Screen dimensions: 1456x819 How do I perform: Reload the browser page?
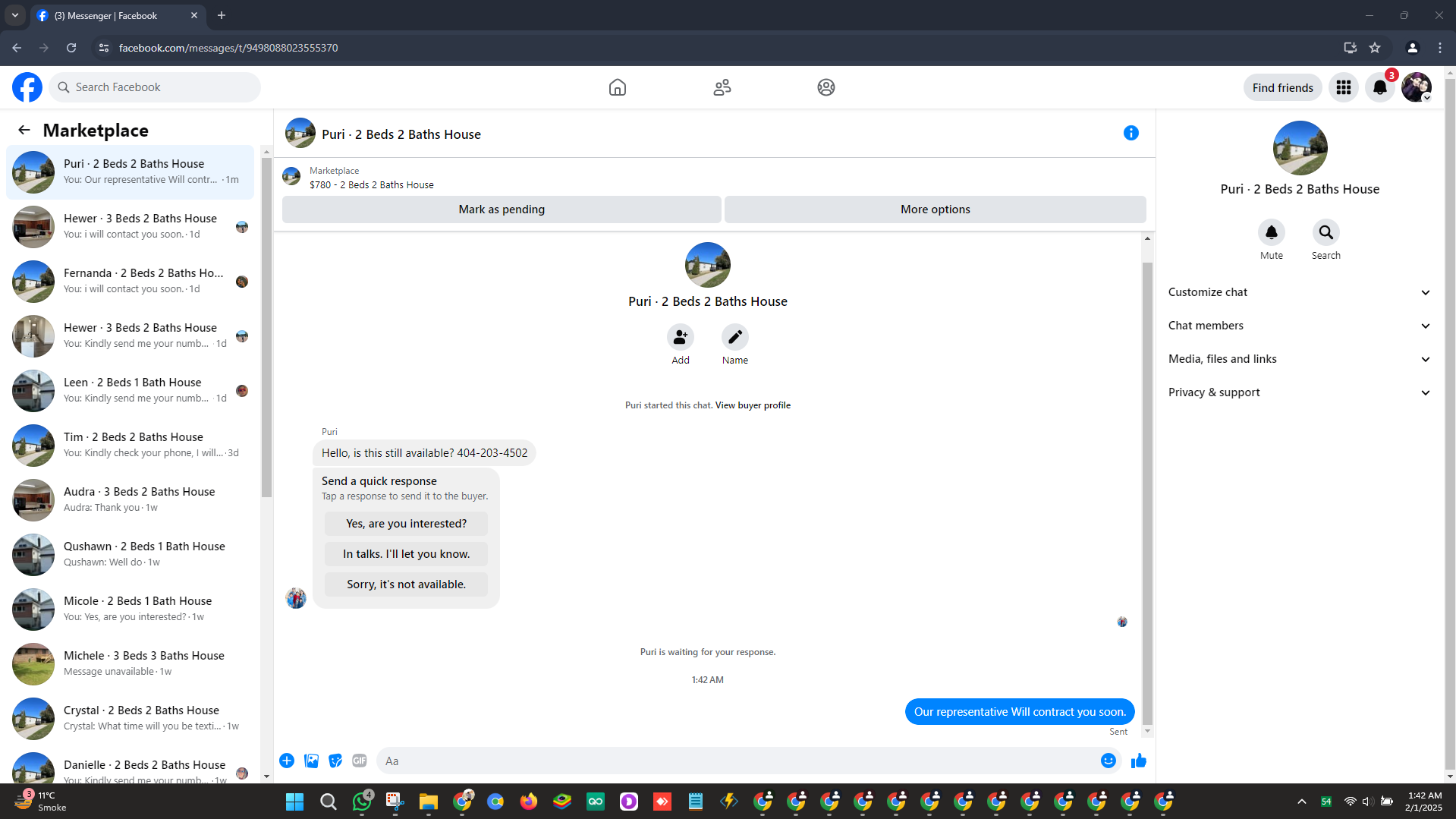(x=71, y=48)
